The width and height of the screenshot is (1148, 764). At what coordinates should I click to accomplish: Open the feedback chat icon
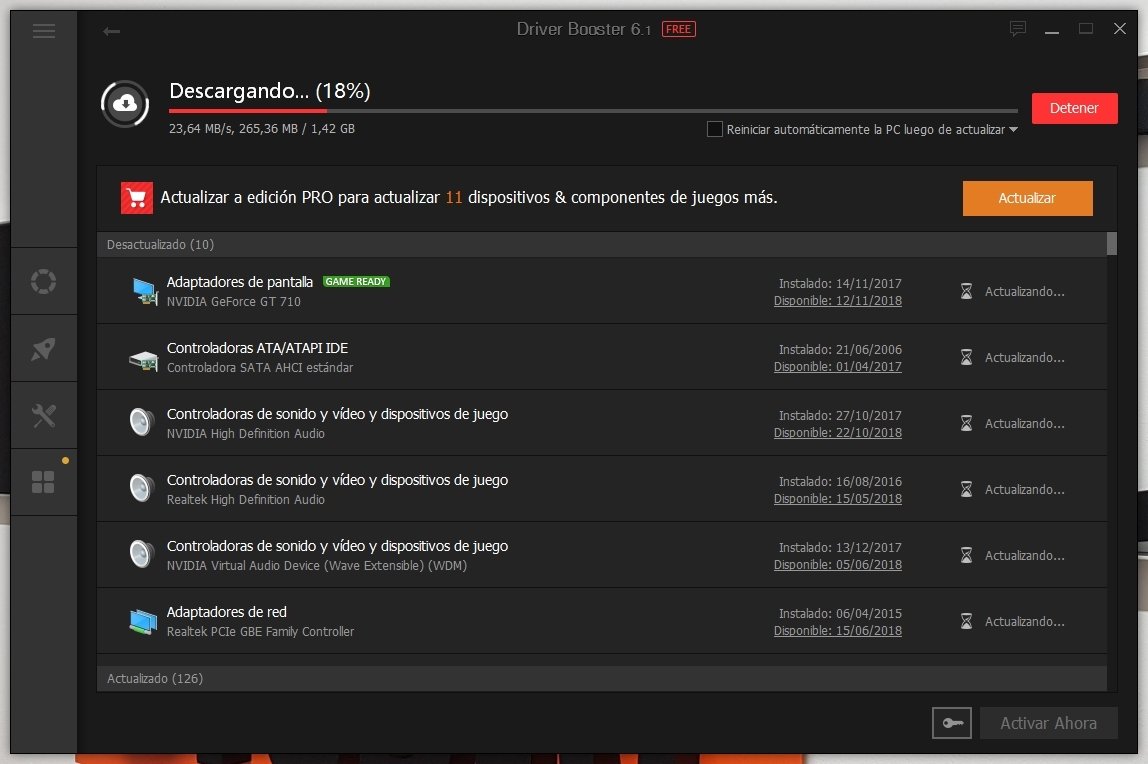[x=1018, y=29]
